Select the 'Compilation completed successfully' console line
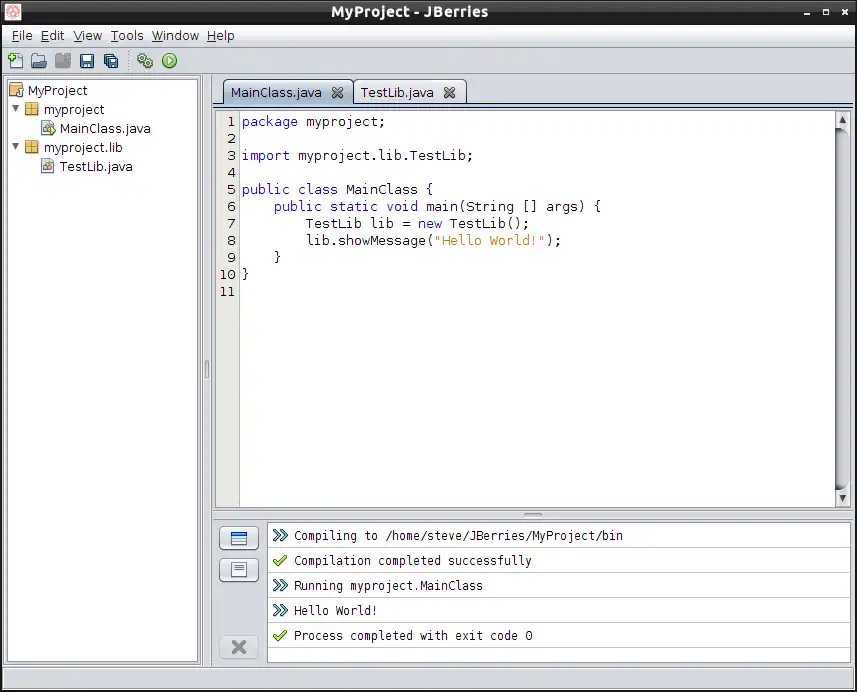This screenshot has width=857, height=692. (x=412, y=561)
